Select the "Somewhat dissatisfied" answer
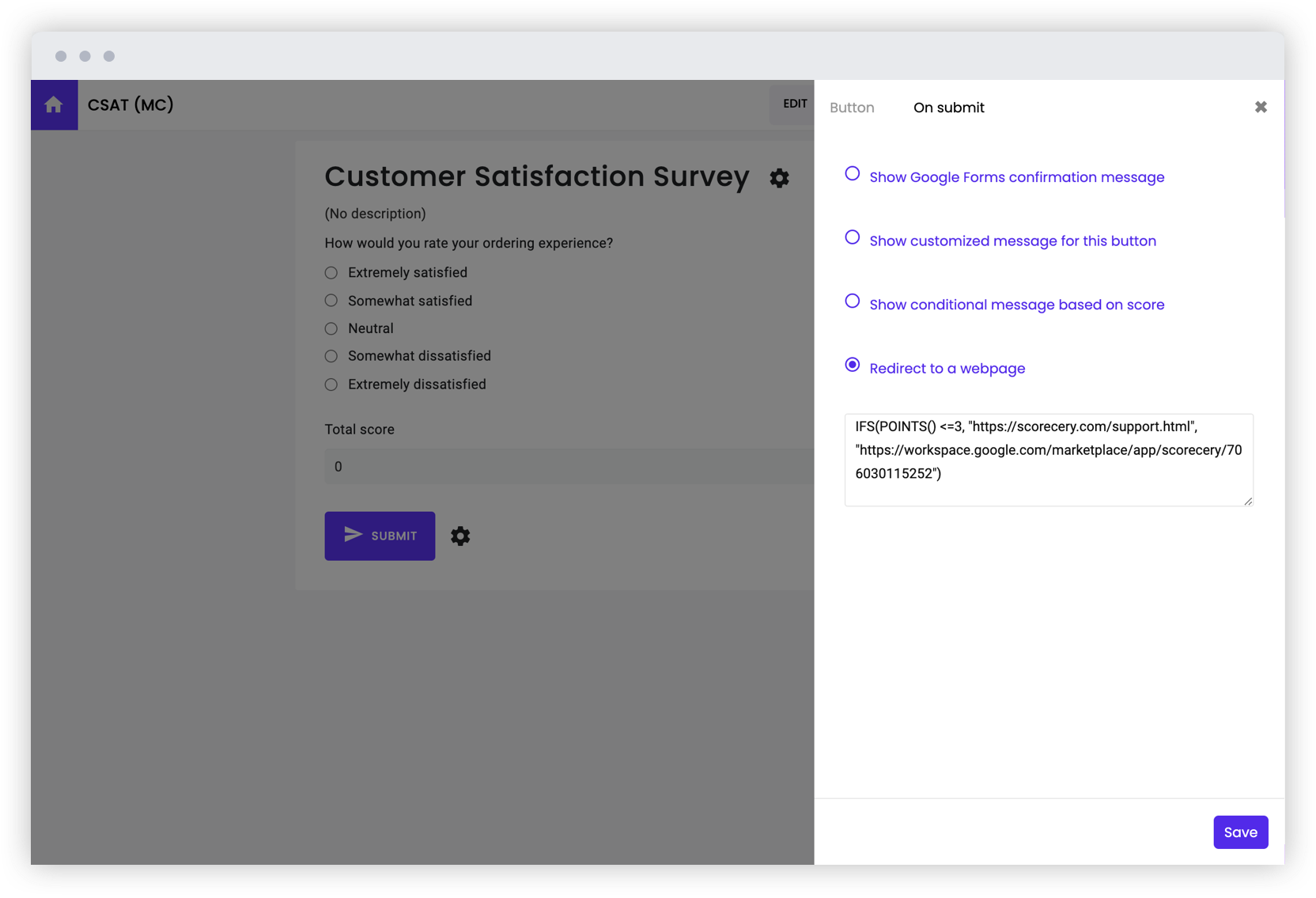This screenshot has width=1316, height=898. (x=331, y=356)
